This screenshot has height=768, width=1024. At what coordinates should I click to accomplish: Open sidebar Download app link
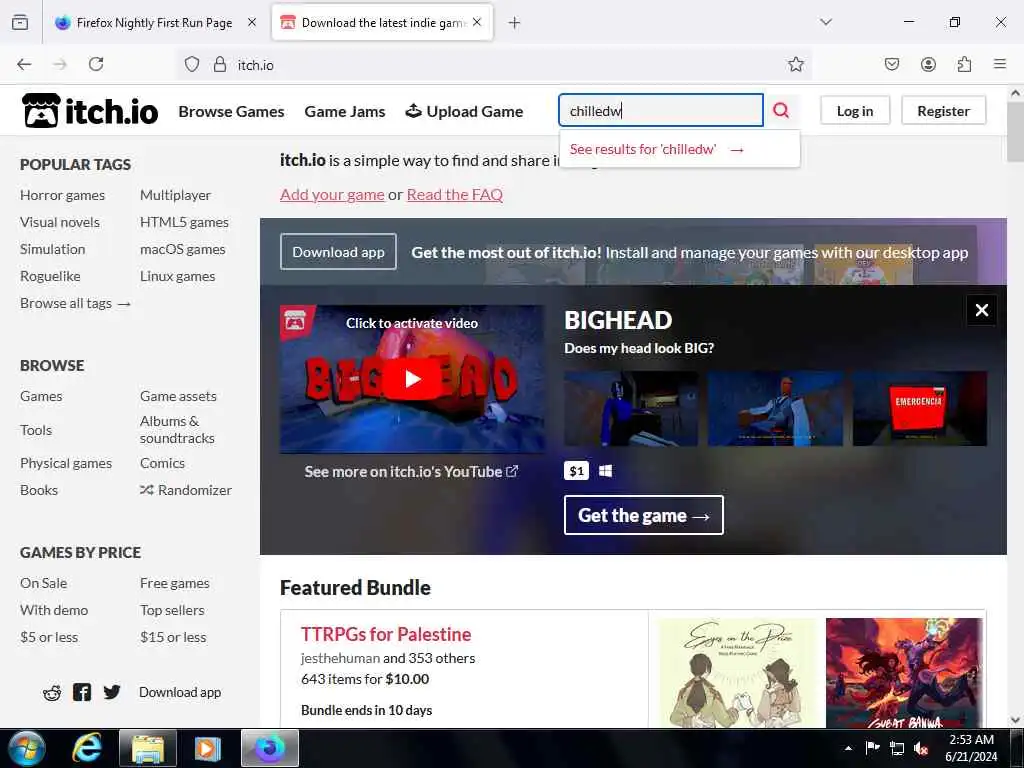point(180,692)
